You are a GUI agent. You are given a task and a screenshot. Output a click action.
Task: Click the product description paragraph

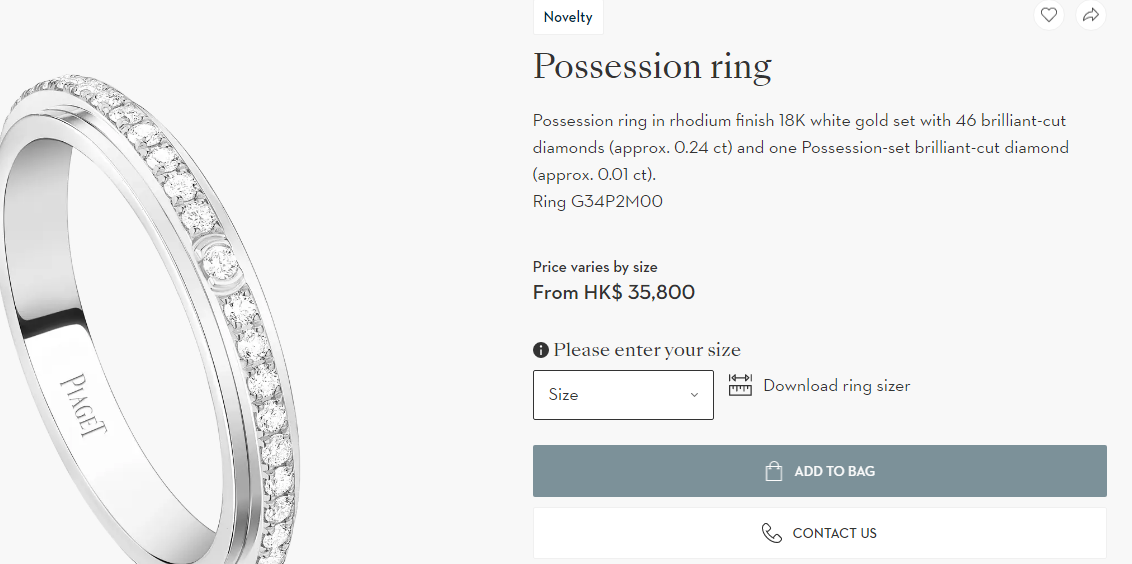click(x=800, y=147)
